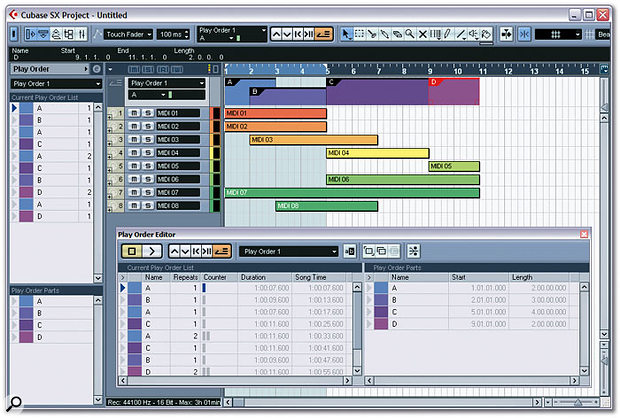620x418 pixels.
Task: Select the Play/scrub speaker tool
Action: (473, 34)
